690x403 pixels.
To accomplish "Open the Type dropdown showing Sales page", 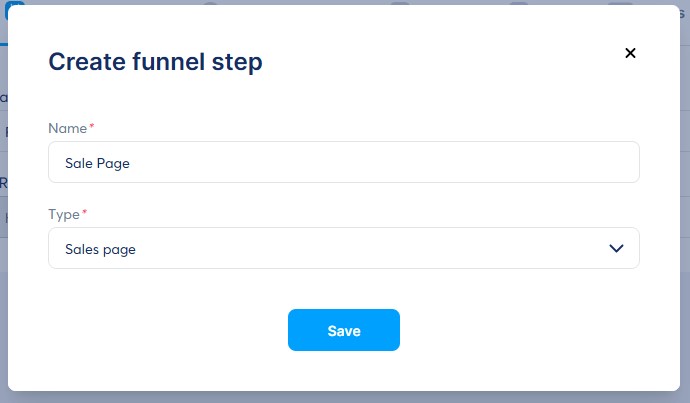I will pyautogui.click(x=343, y=249).
